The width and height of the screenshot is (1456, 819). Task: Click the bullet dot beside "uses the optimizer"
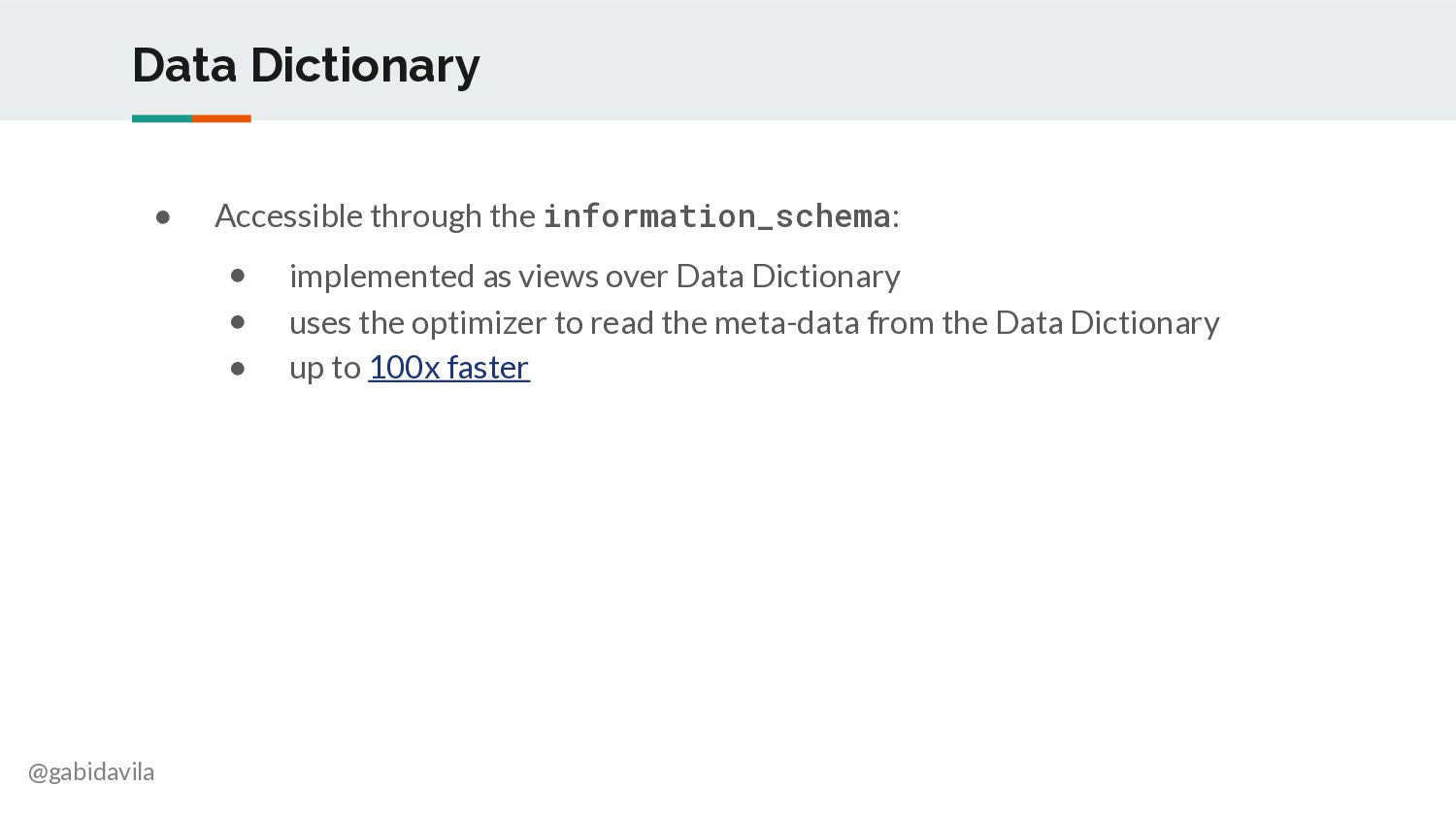point(238,322)
